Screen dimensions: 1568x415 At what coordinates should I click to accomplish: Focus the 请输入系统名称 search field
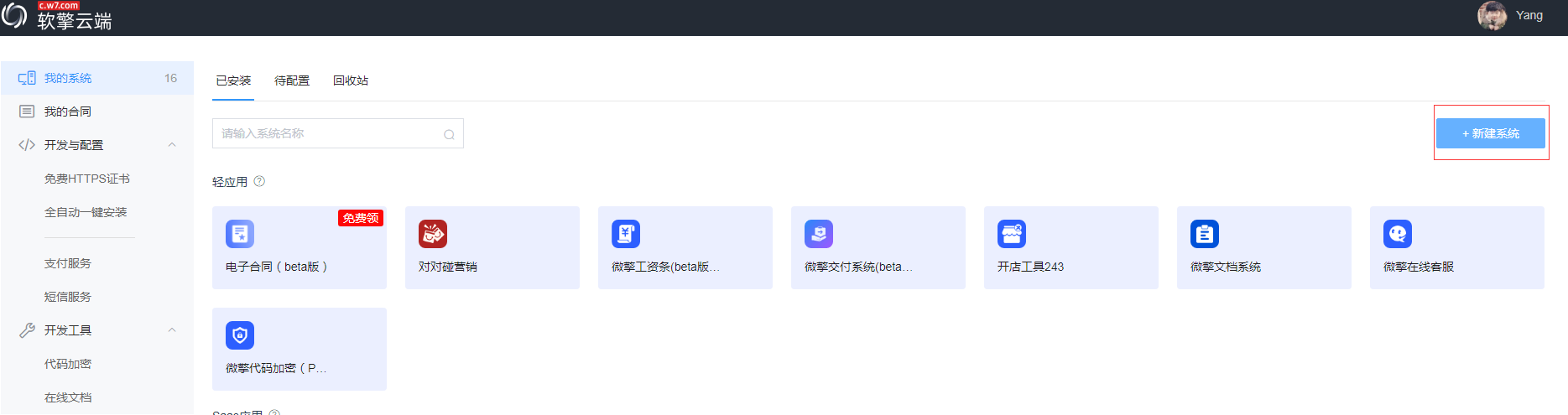338,133
